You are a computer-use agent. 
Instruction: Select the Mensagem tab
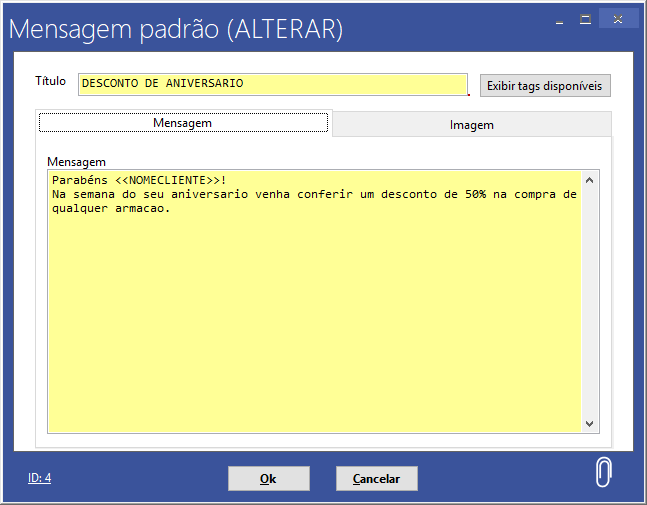(183, 123)
